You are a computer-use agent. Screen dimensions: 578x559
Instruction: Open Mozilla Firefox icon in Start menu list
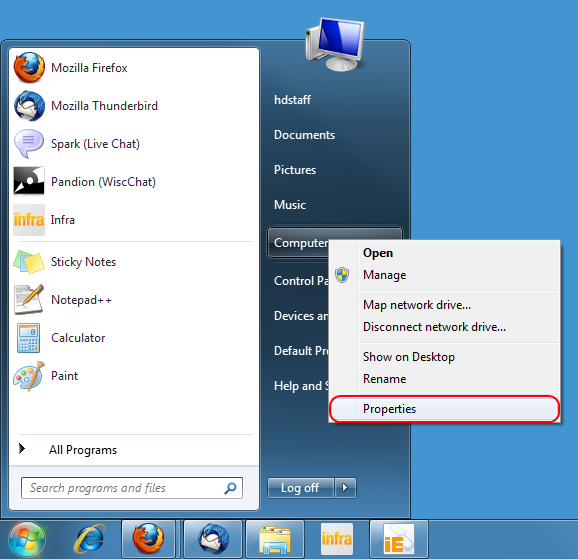coord(29,67)
